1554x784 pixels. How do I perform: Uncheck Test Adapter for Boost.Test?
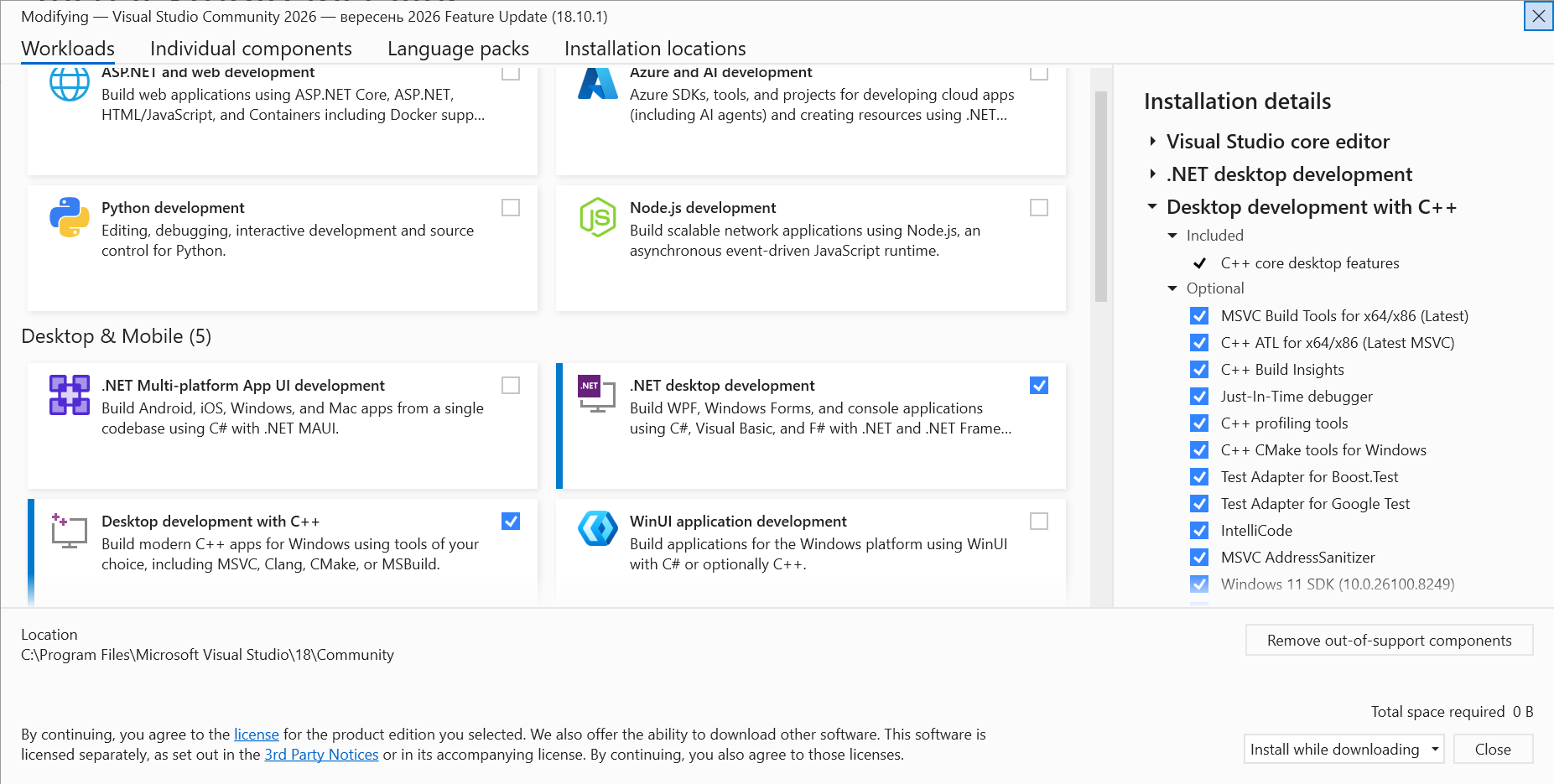click(x=1200, y=477)
